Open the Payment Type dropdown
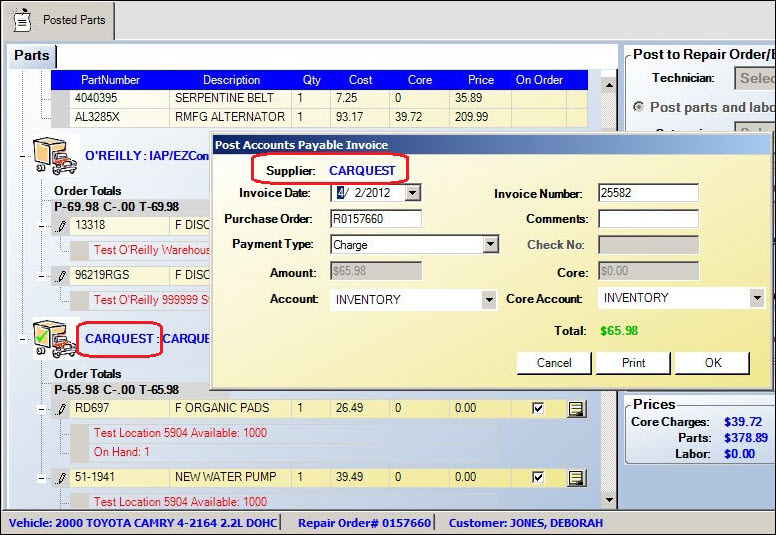 click(490, 245)
